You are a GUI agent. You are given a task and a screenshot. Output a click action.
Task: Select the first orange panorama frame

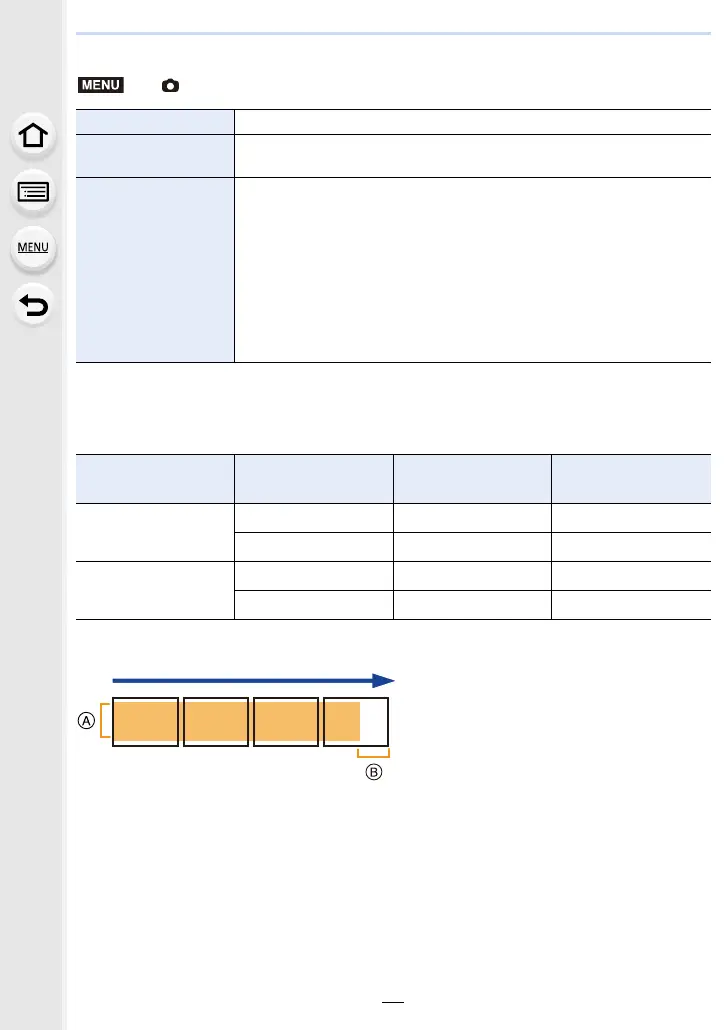[x=145, y=722]
